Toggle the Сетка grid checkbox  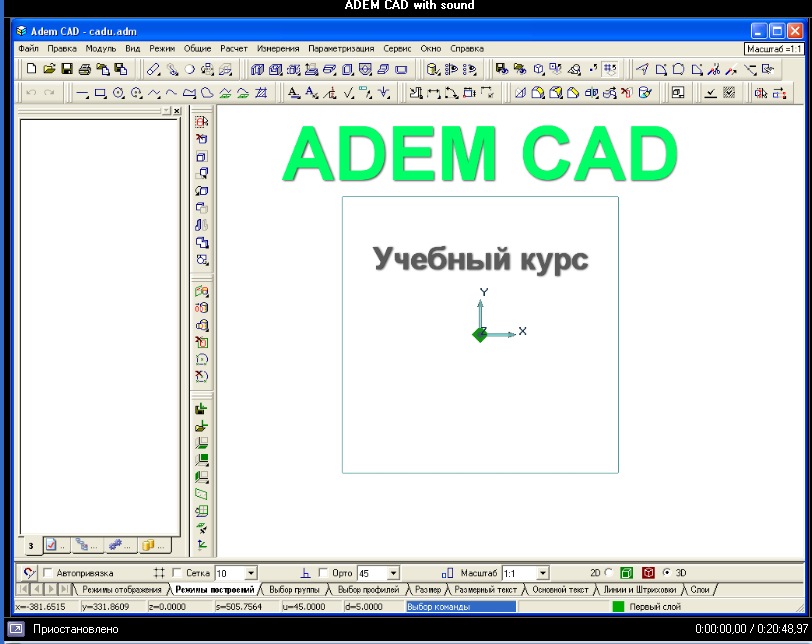[x=177, y=573]
